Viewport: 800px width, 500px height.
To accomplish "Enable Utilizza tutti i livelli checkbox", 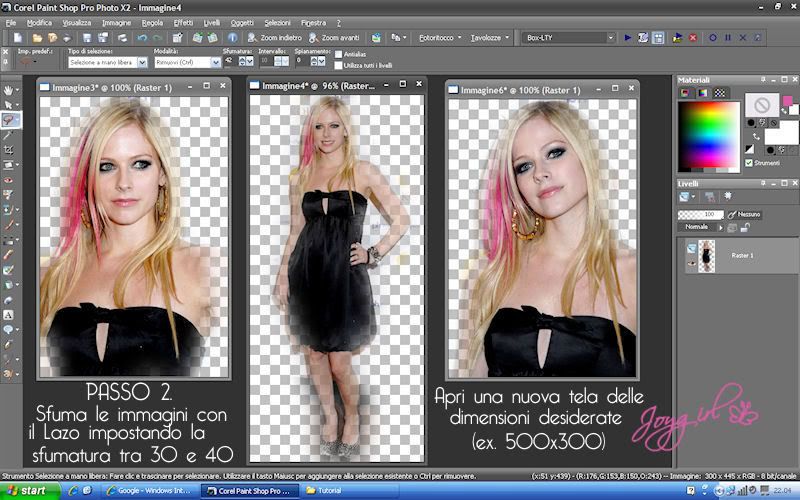I will 338,65.
